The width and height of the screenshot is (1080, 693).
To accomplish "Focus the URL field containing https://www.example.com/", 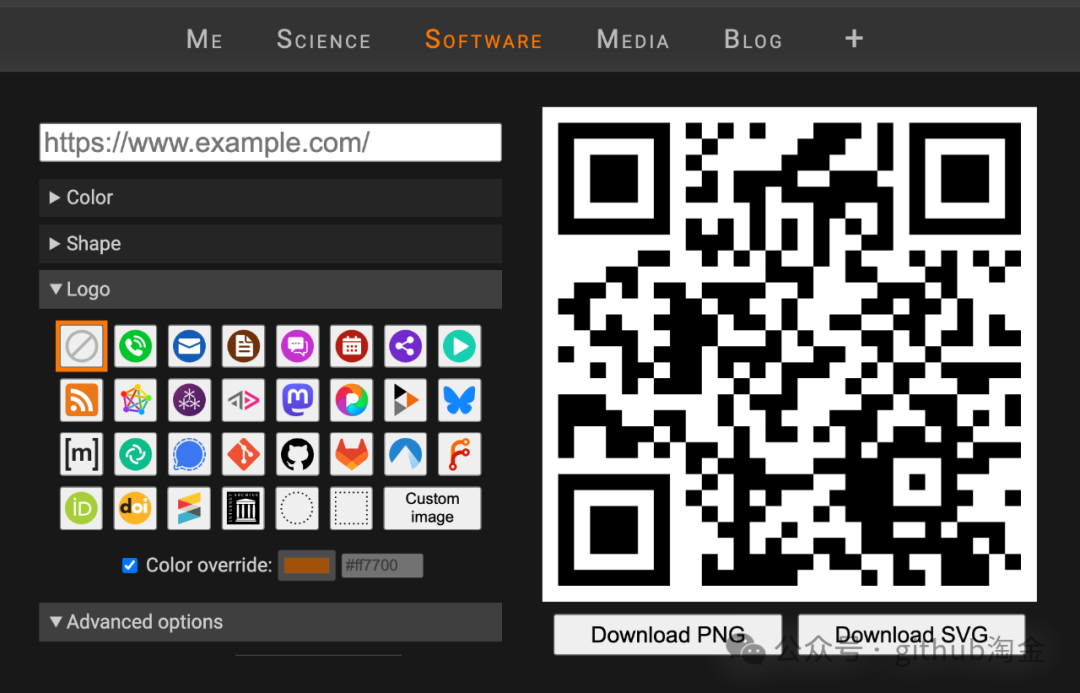I will pyautogui.click(x=271, y=143).
